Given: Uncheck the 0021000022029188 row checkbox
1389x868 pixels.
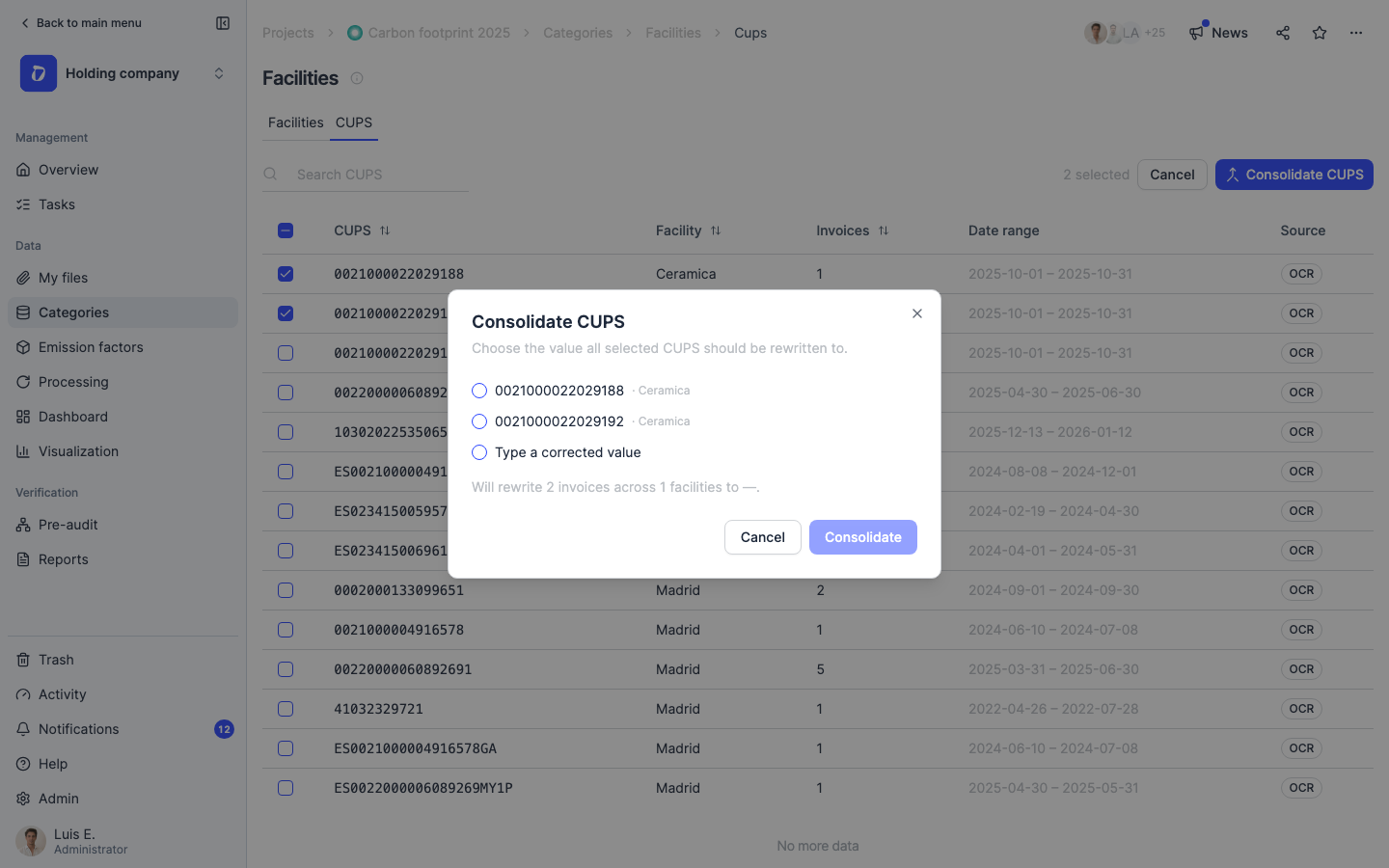Looking at the screenshot, I should [286, 274].
